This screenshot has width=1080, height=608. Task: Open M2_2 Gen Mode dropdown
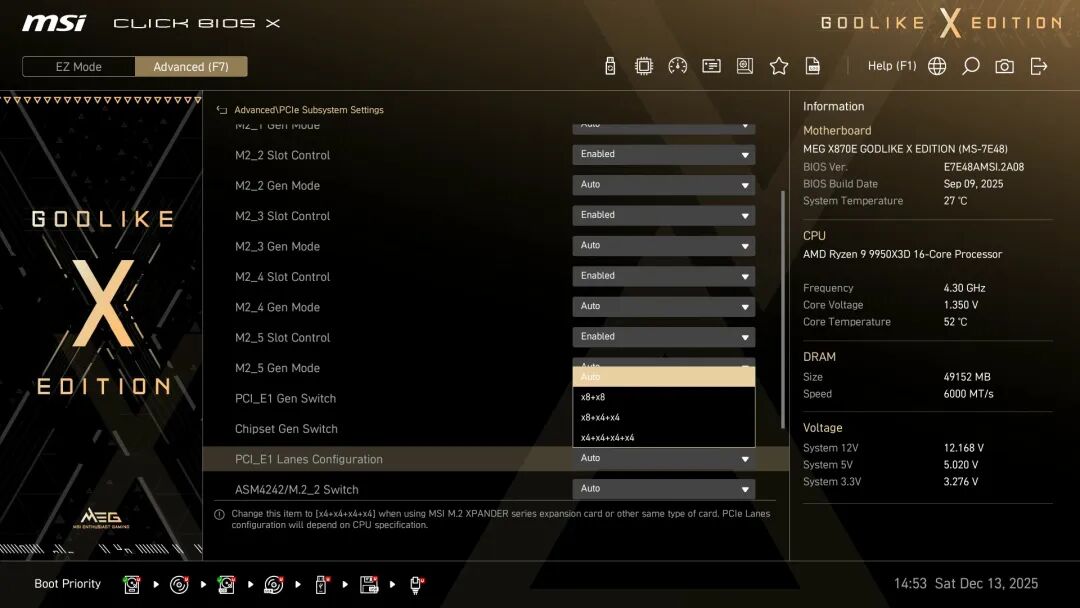663,185
